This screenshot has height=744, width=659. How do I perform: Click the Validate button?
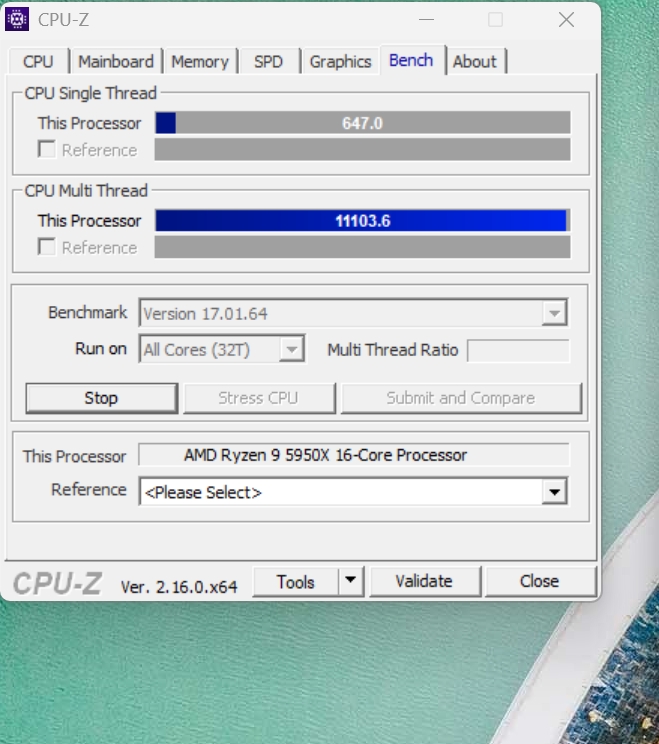click(425, 582)
